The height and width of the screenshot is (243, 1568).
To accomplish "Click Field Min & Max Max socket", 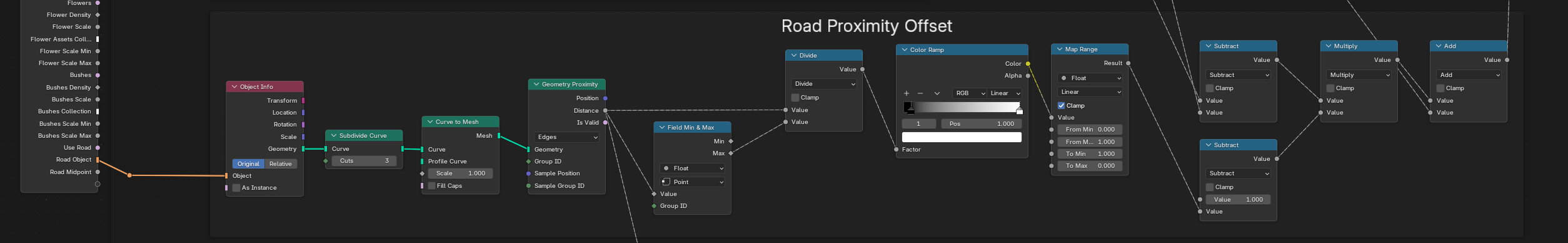I will 731,153.
